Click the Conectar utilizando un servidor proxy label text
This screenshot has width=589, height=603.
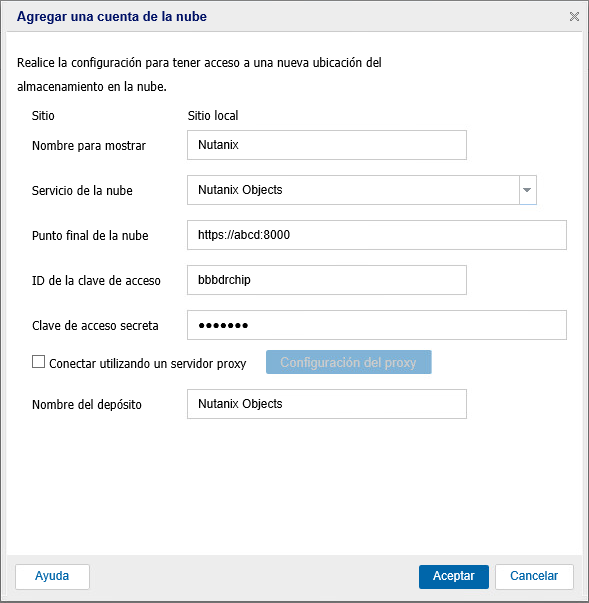click(x=148, y=363)
